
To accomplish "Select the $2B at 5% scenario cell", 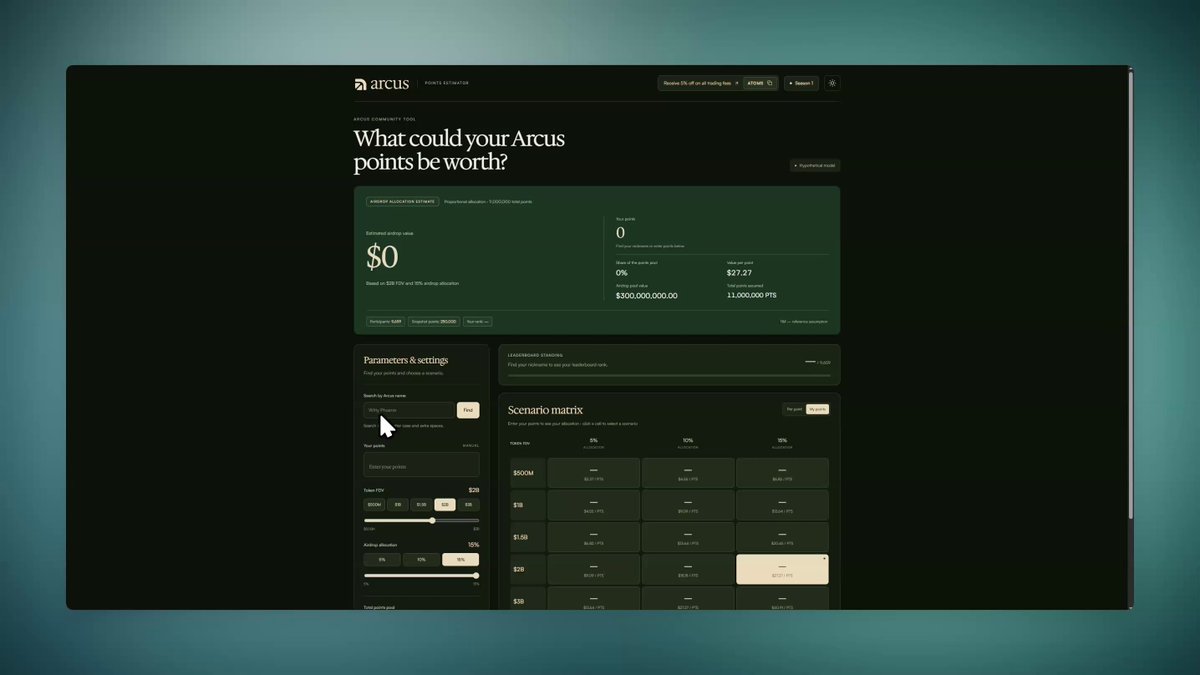I will click(594, 569).
